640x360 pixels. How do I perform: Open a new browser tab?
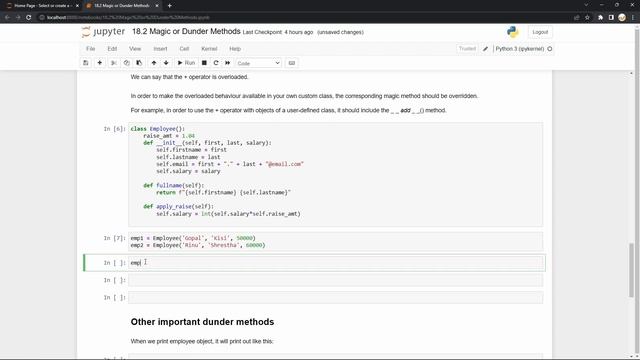pyautogui.click(x=169, y=6)
